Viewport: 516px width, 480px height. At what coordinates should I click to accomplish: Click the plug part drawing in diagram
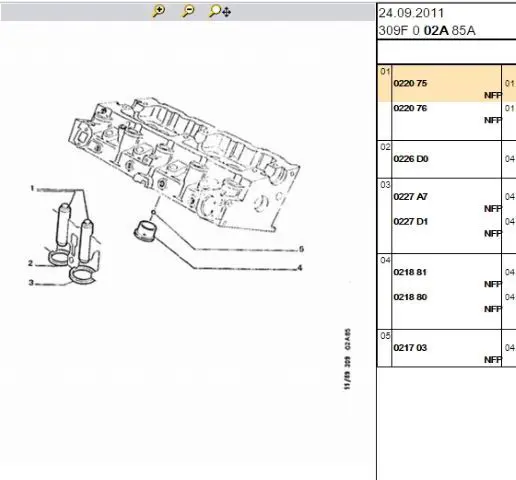click(x=145, y=231)
